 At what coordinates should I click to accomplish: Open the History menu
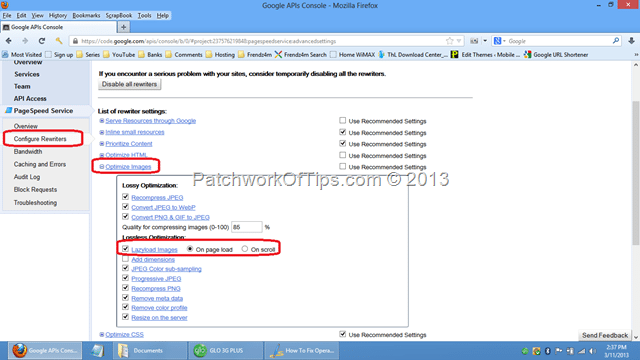click(58, 16)
